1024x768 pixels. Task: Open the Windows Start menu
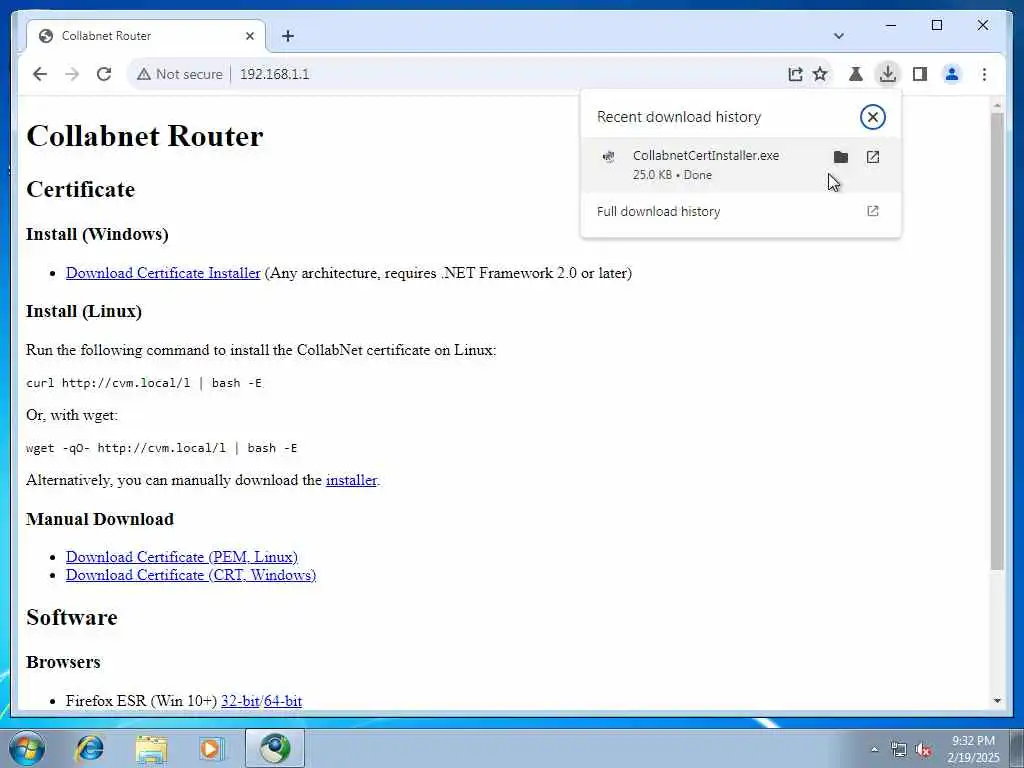pyautogui.click(x=26, y=748)
